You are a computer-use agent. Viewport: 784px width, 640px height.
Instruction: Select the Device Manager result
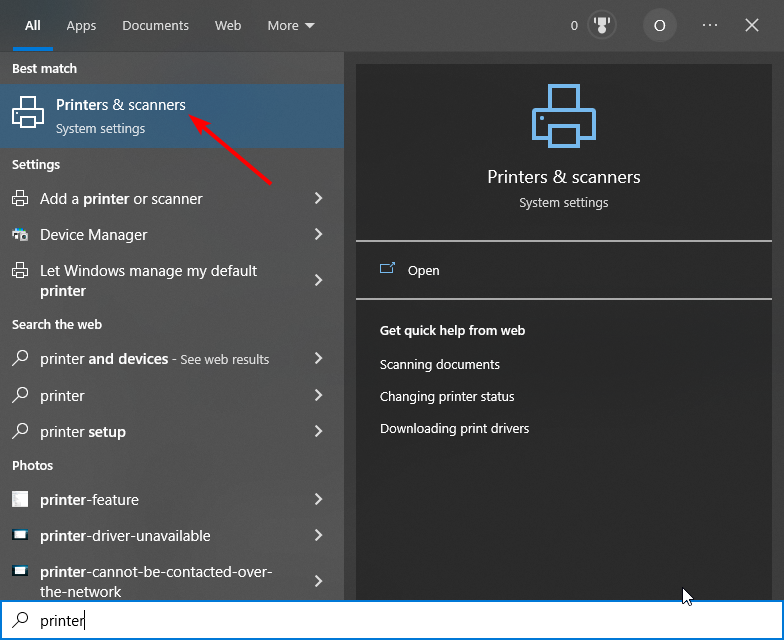point(172,234)
